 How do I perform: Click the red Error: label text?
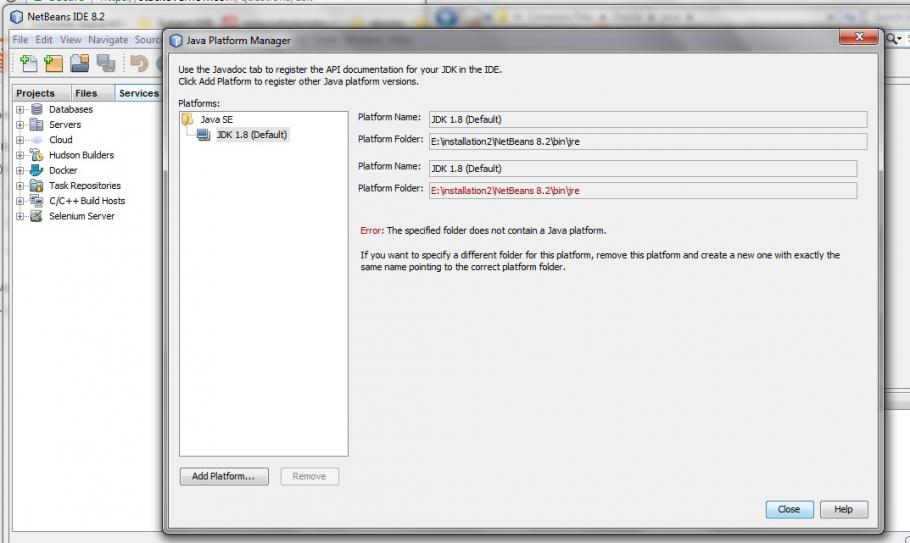tap(372, 230)
